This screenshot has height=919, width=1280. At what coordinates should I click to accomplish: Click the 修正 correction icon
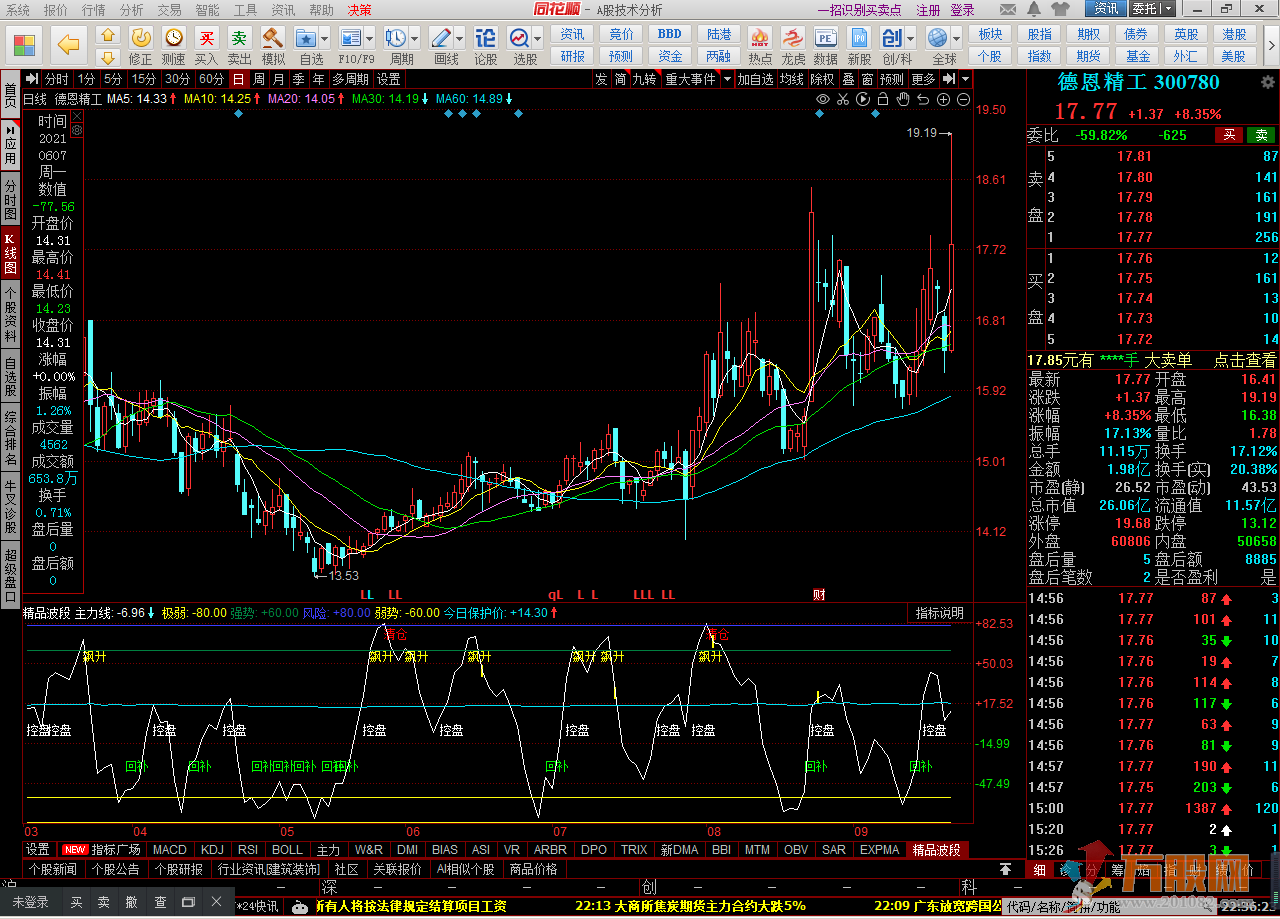(x=141, y=38)
